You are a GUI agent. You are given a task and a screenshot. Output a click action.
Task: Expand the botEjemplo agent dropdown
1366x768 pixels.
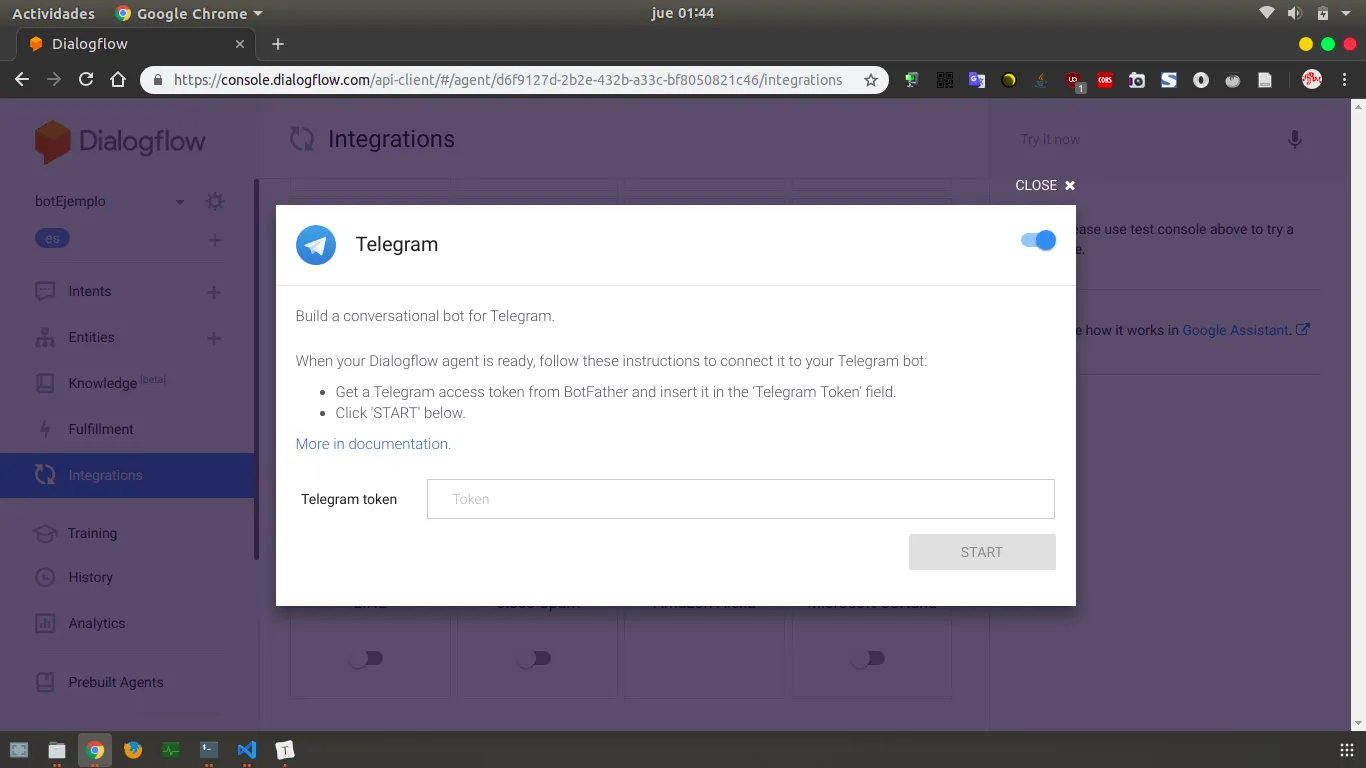[180, 201]
